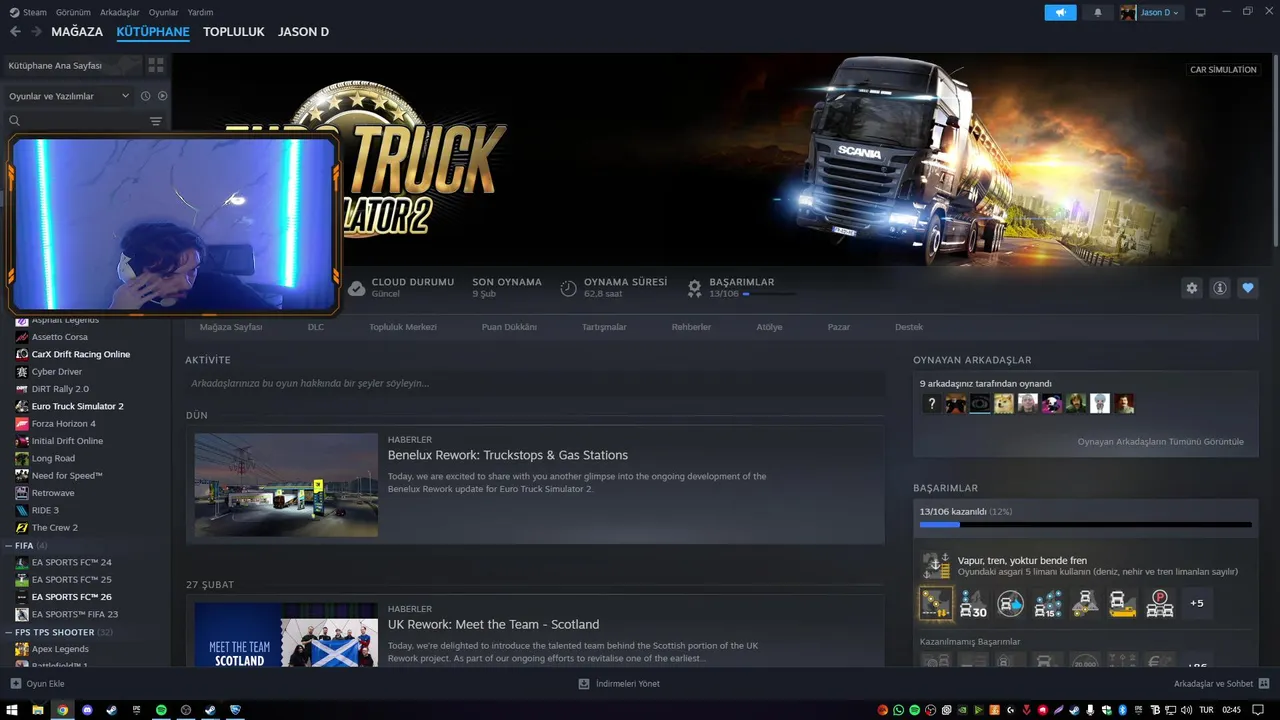Viewport: 1280px width, 720px height.
Task: Select the red P parking achievement icon
Action: [1160, 603]
